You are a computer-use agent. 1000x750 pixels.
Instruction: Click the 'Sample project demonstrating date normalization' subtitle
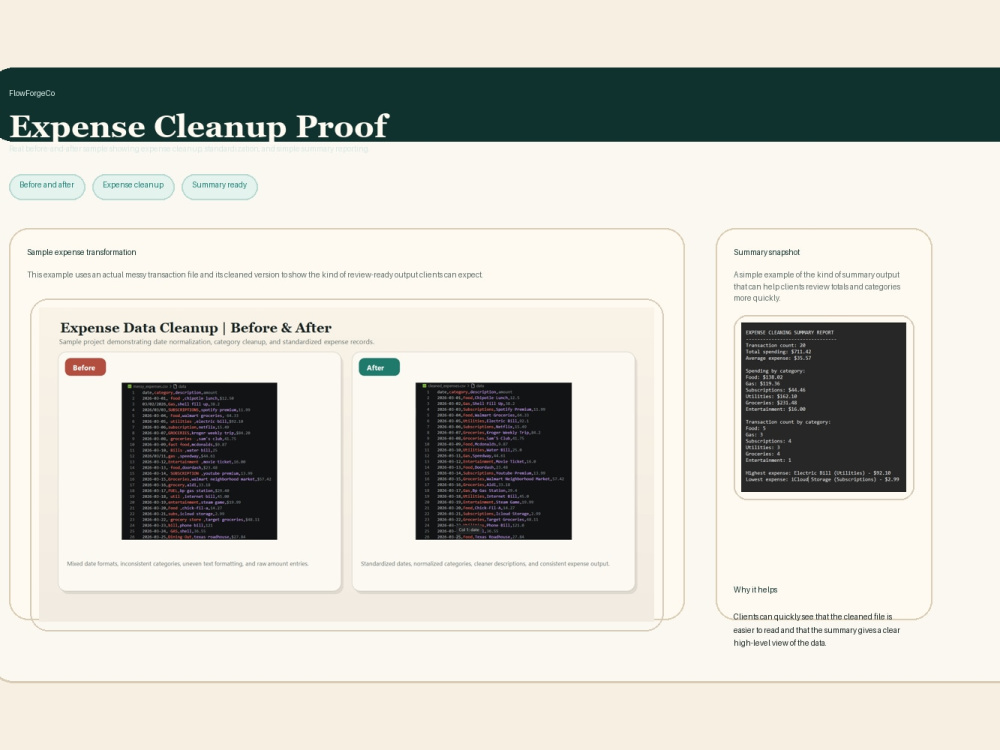217,342
